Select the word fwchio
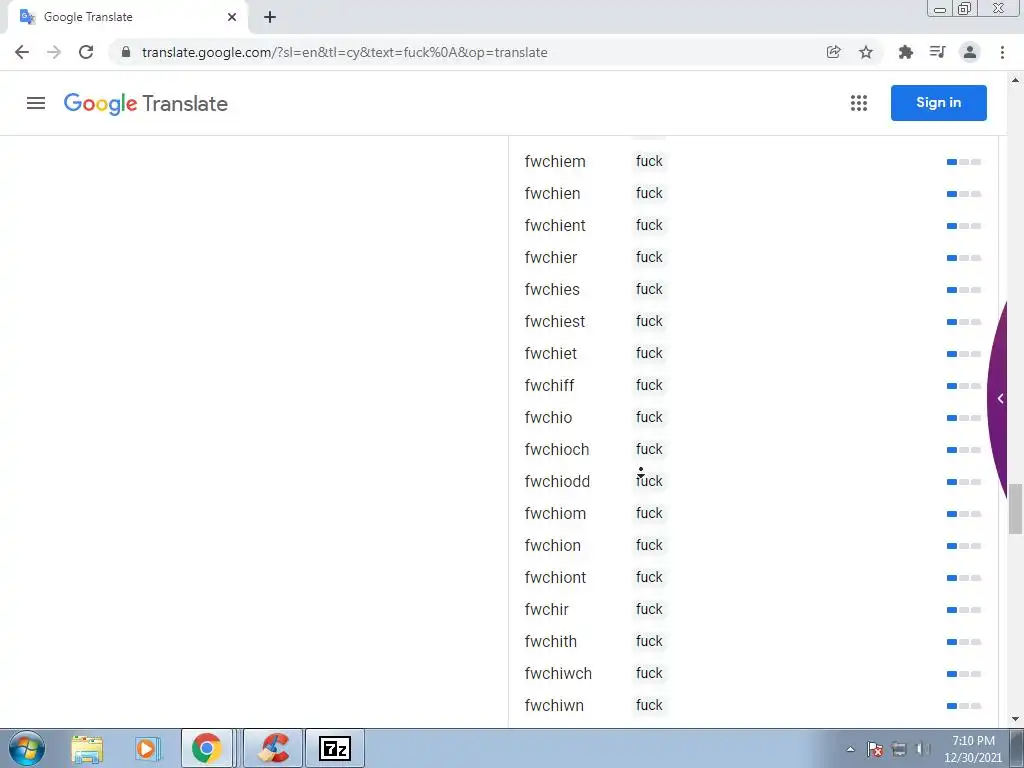This screenshot has width=1024, height=768. (549, 417)
